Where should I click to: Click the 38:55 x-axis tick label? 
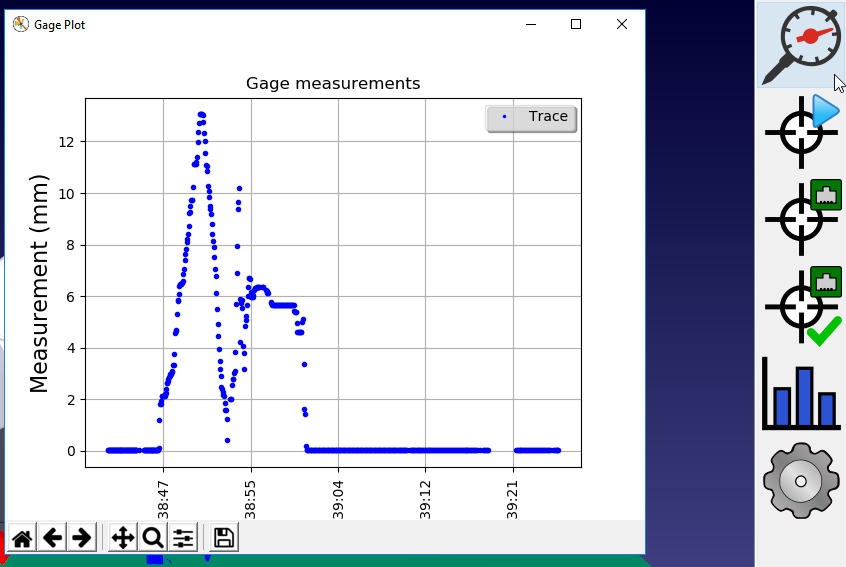point(251,494)
